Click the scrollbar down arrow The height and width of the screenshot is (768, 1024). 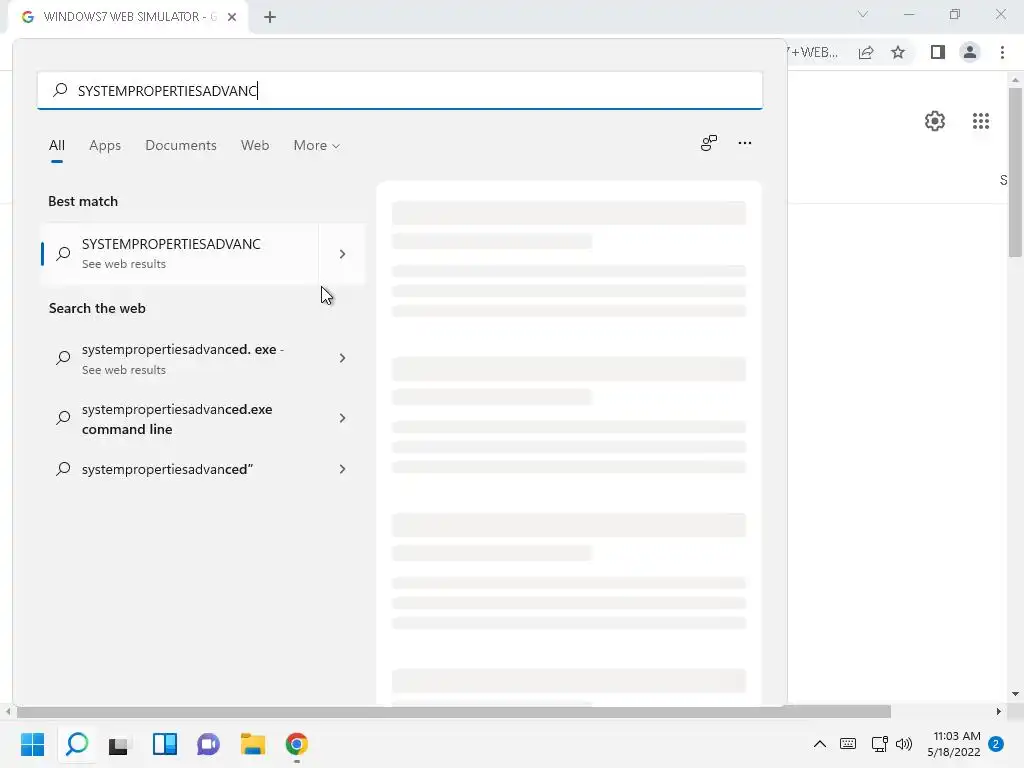pos(1015,694)
